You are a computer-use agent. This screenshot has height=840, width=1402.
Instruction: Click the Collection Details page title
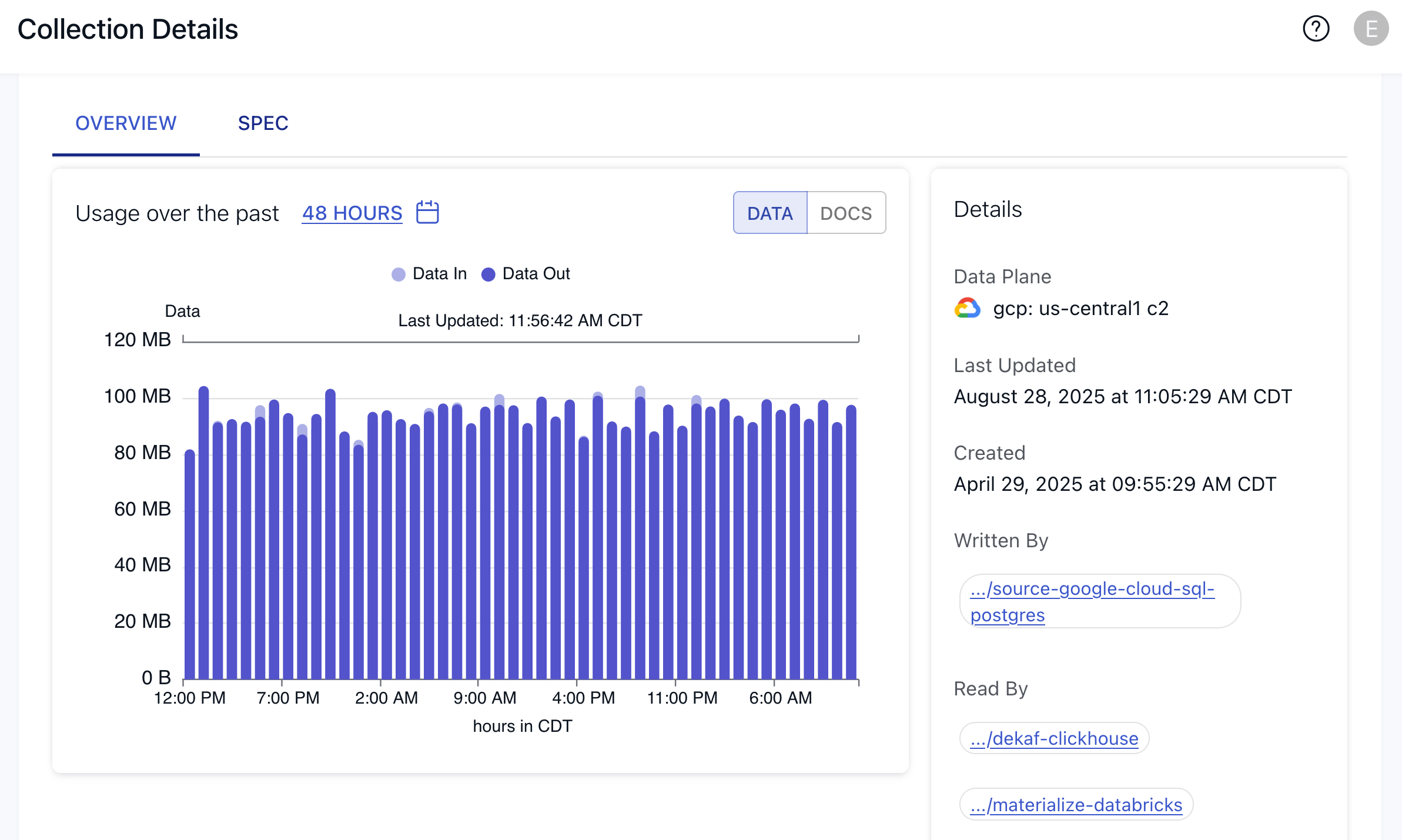tap(128, 29)
